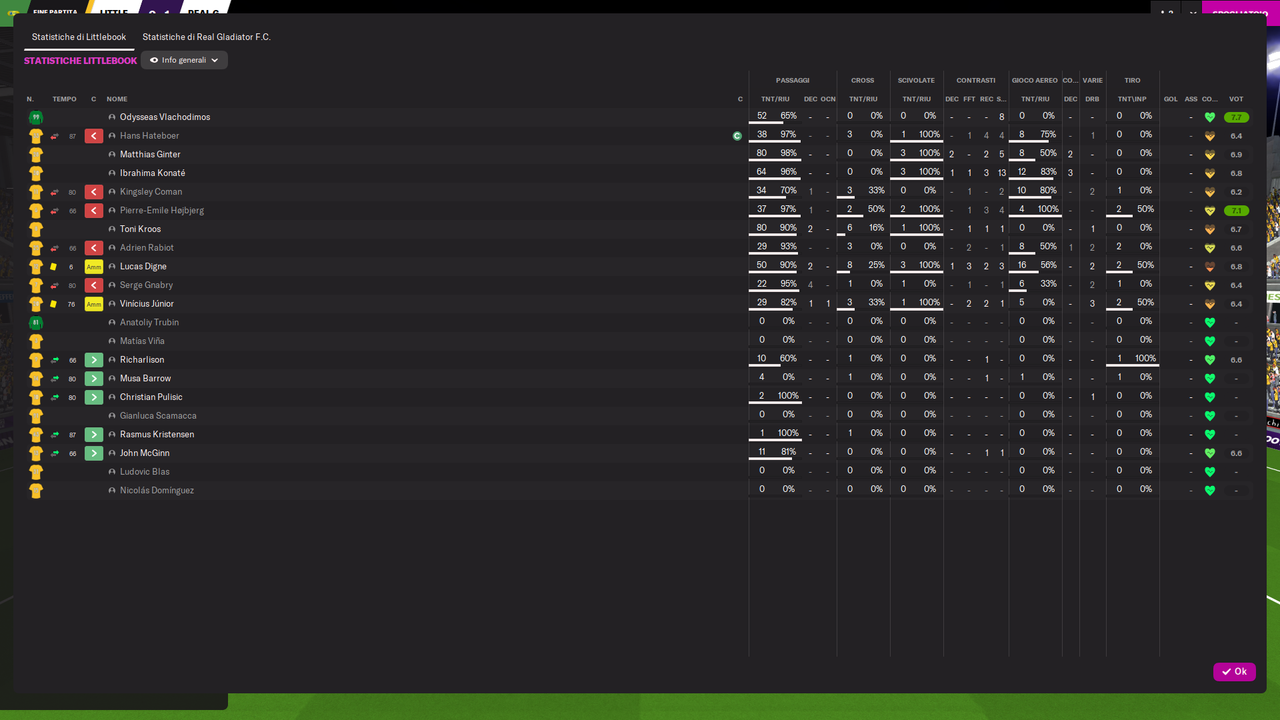Switch to Statistiche di Real Gladiator F.C. tab
Screen dimensions: 1280x720
click(206, 37)
